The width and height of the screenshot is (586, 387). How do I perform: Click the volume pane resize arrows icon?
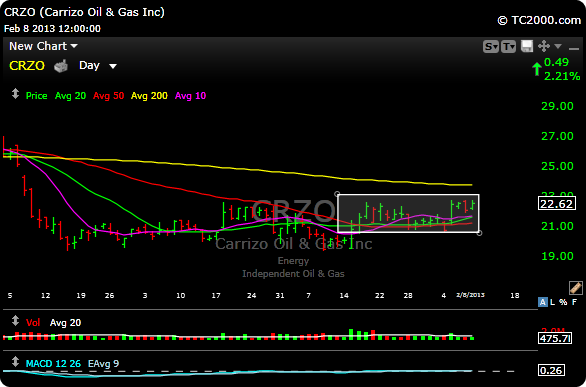15,321
